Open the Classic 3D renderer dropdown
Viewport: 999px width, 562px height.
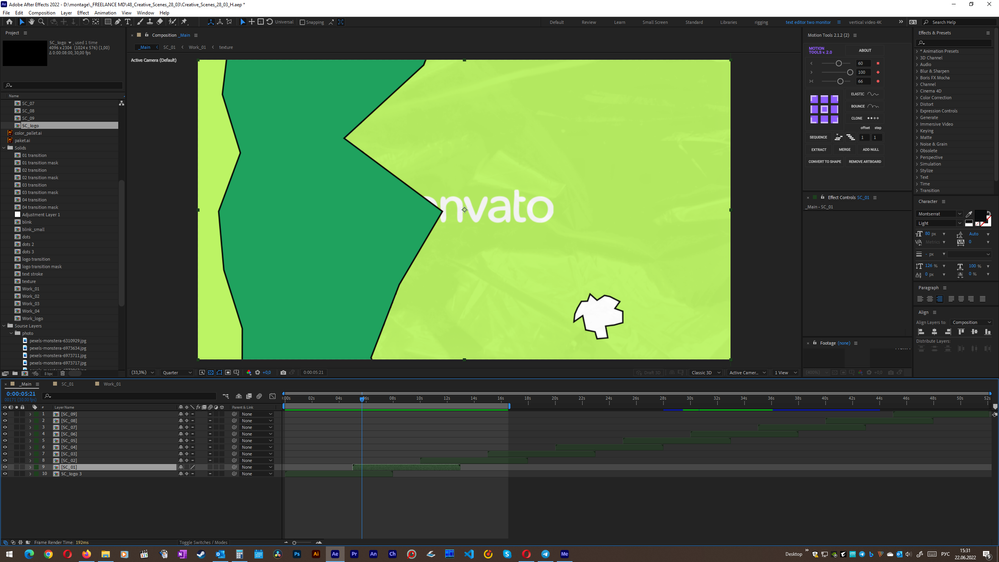click(x=705, y=372)
